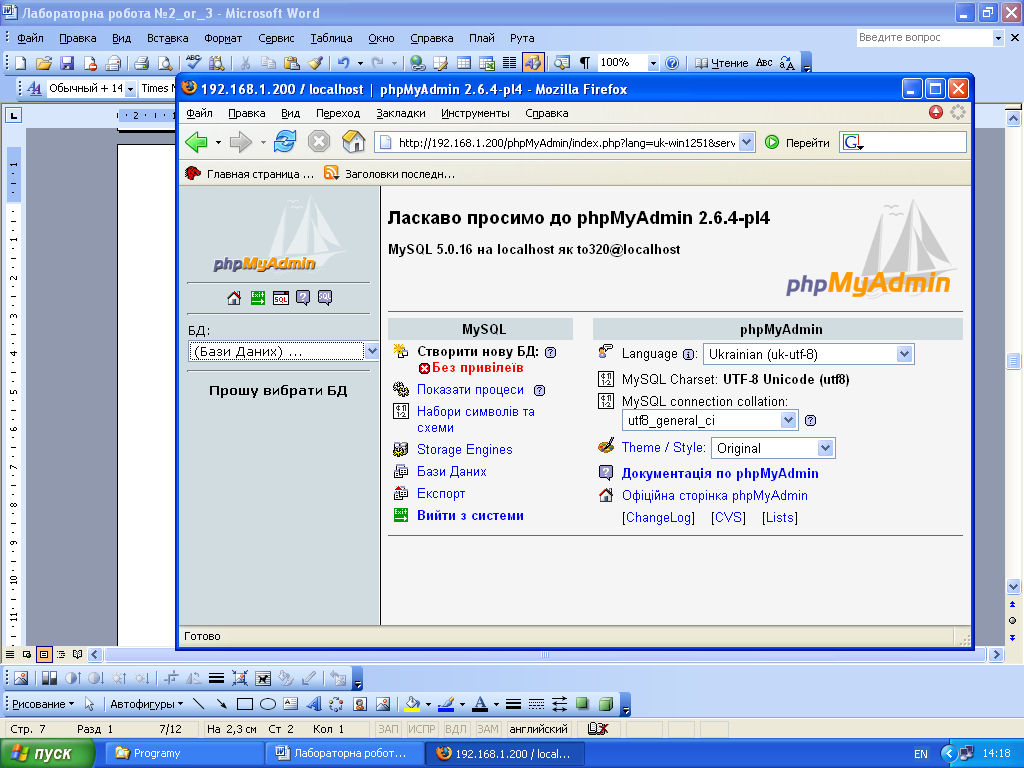Open the [ChangeLog] link
Viewport: 1024px width, 768px height.
point(658,518)
